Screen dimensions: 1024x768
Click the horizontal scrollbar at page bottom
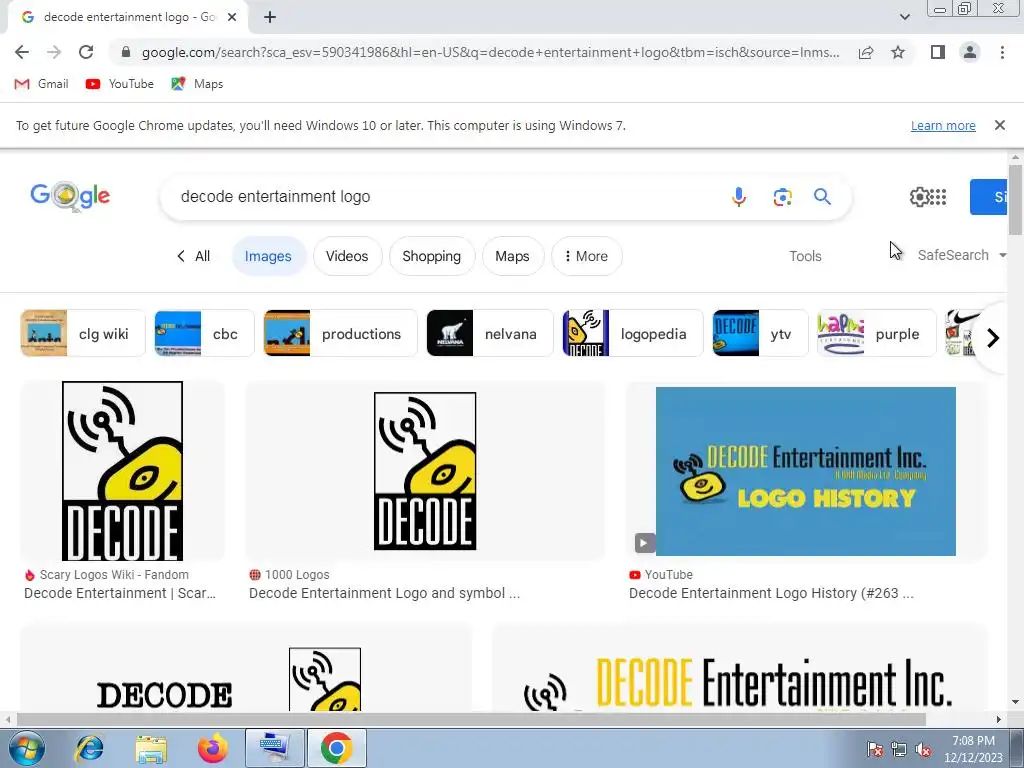point(471,719)
